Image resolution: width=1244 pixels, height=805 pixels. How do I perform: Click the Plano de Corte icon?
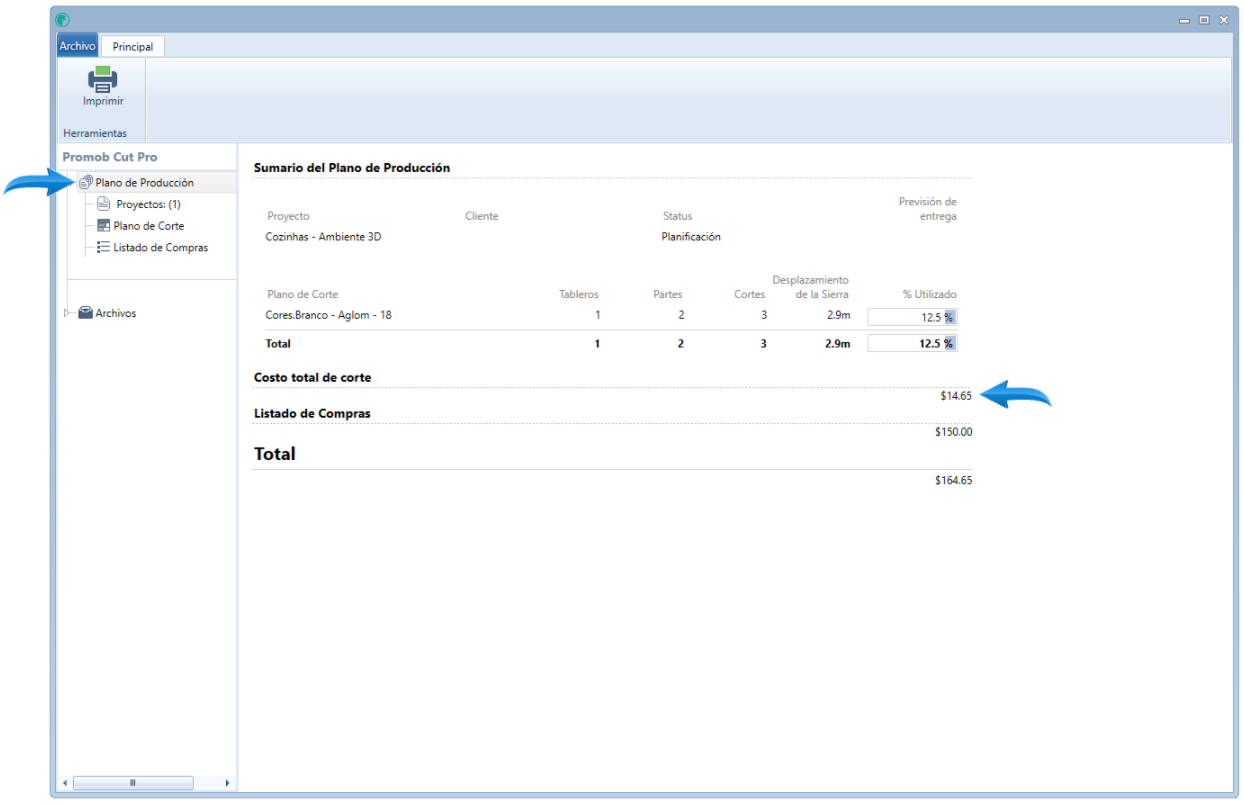(x=103, y=226)
